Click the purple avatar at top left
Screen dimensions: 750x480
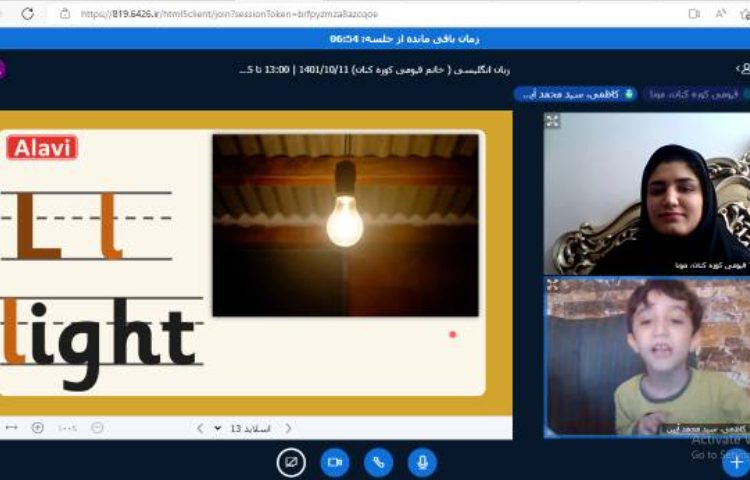point(2,69)
